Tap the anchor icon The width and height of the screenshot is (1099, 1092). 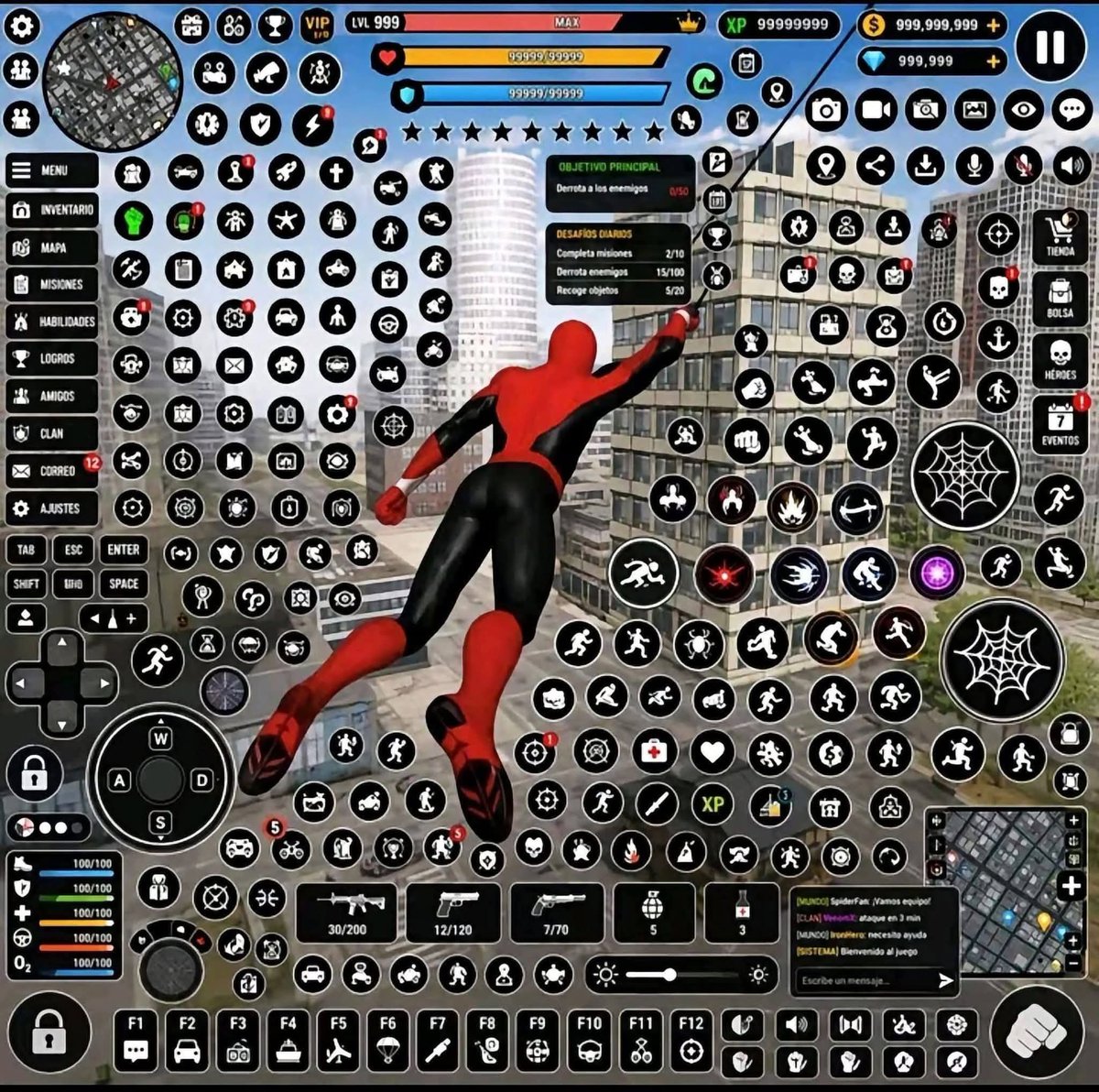tap(997, 341)
